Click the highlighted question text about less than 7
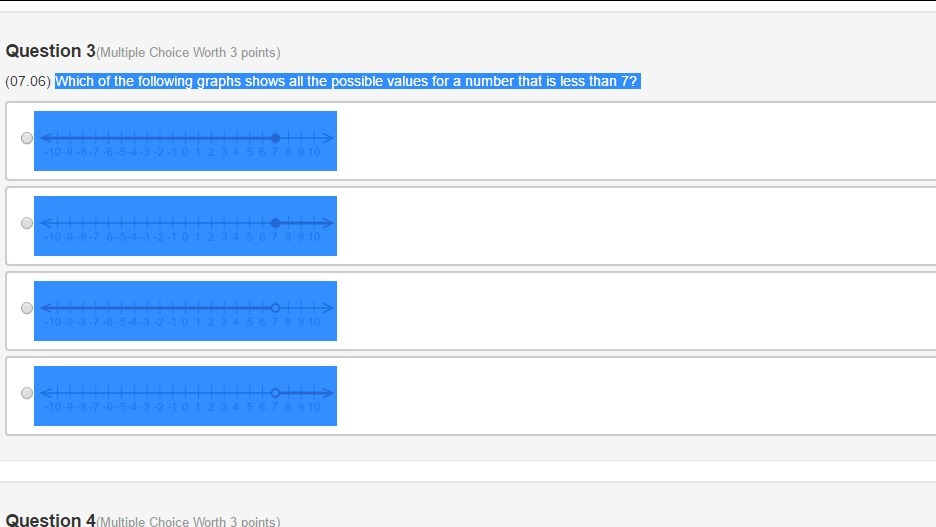The width and height of the screenshot is (936, 527). pos(346,81)
